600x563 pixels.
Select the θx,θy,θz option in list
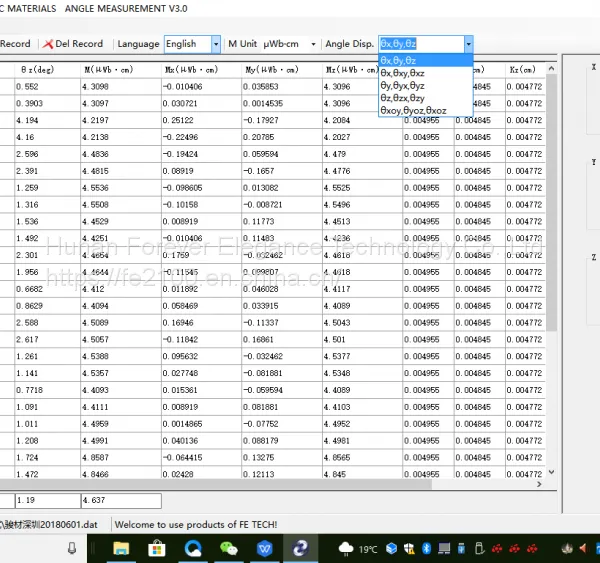coord(426,60)
